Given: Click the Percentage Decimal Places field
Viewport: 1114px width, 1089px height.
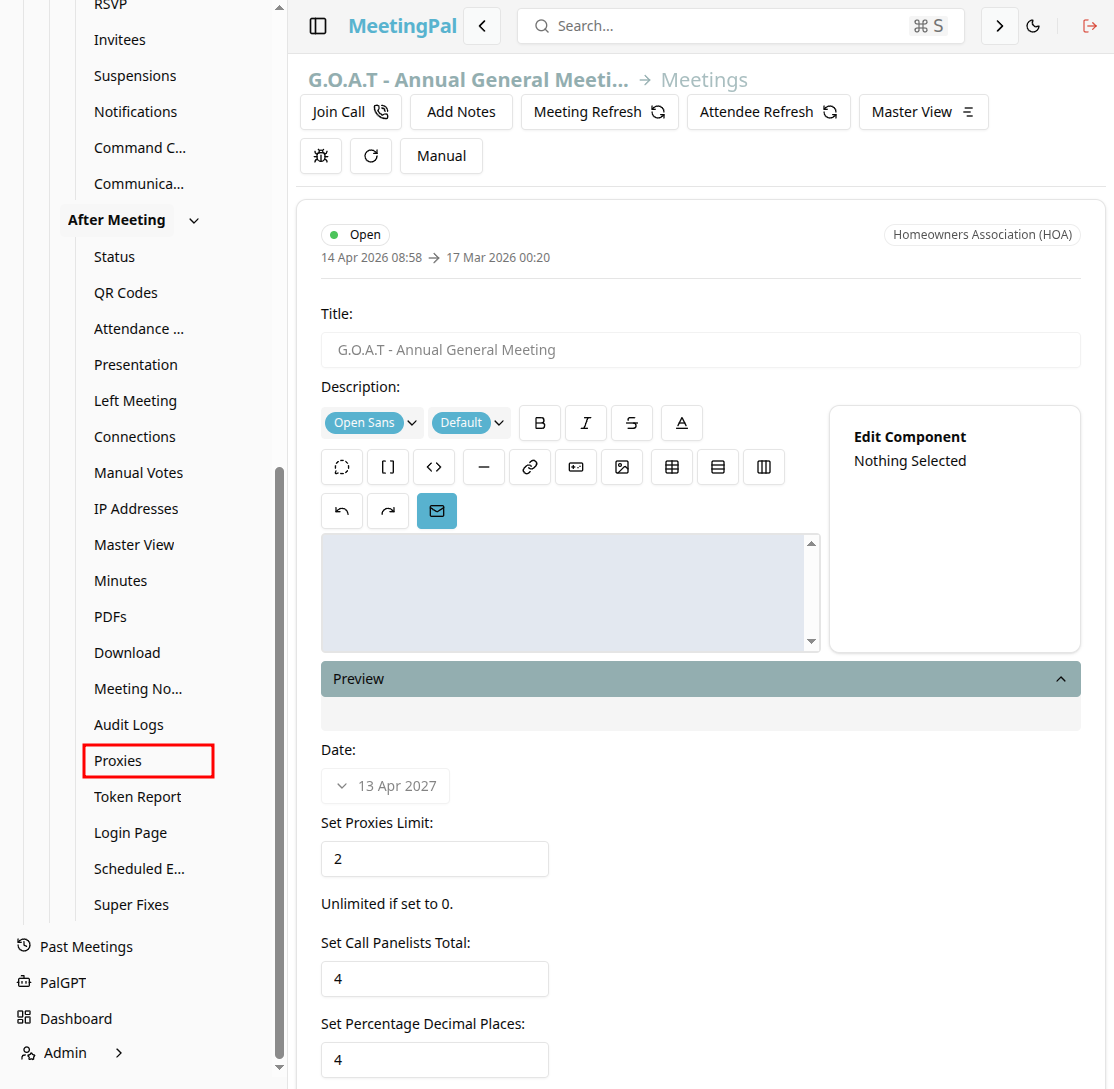Looking at the screenshot, I should (435, 1060).
